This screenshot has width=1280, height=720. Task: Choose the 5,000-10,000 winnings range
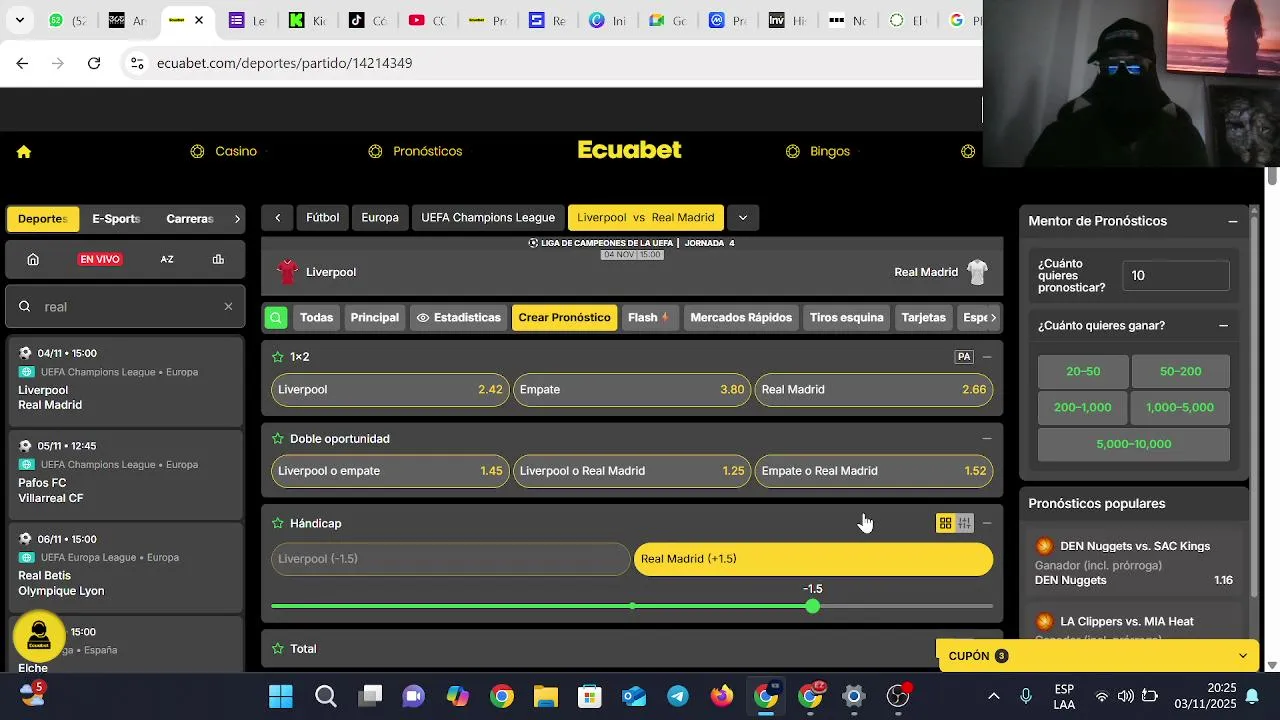coord(1134,444)
